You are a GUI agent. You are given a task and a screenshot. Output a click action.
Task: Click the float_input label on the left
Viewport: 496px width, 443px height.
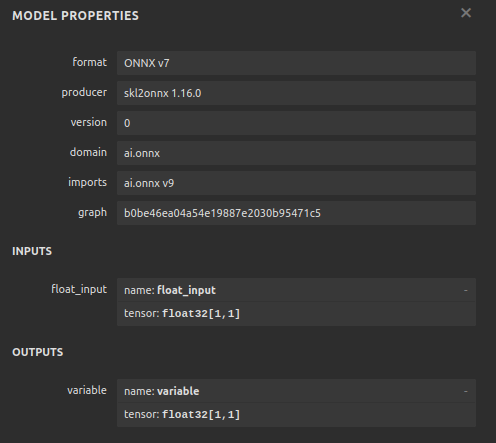79,289
